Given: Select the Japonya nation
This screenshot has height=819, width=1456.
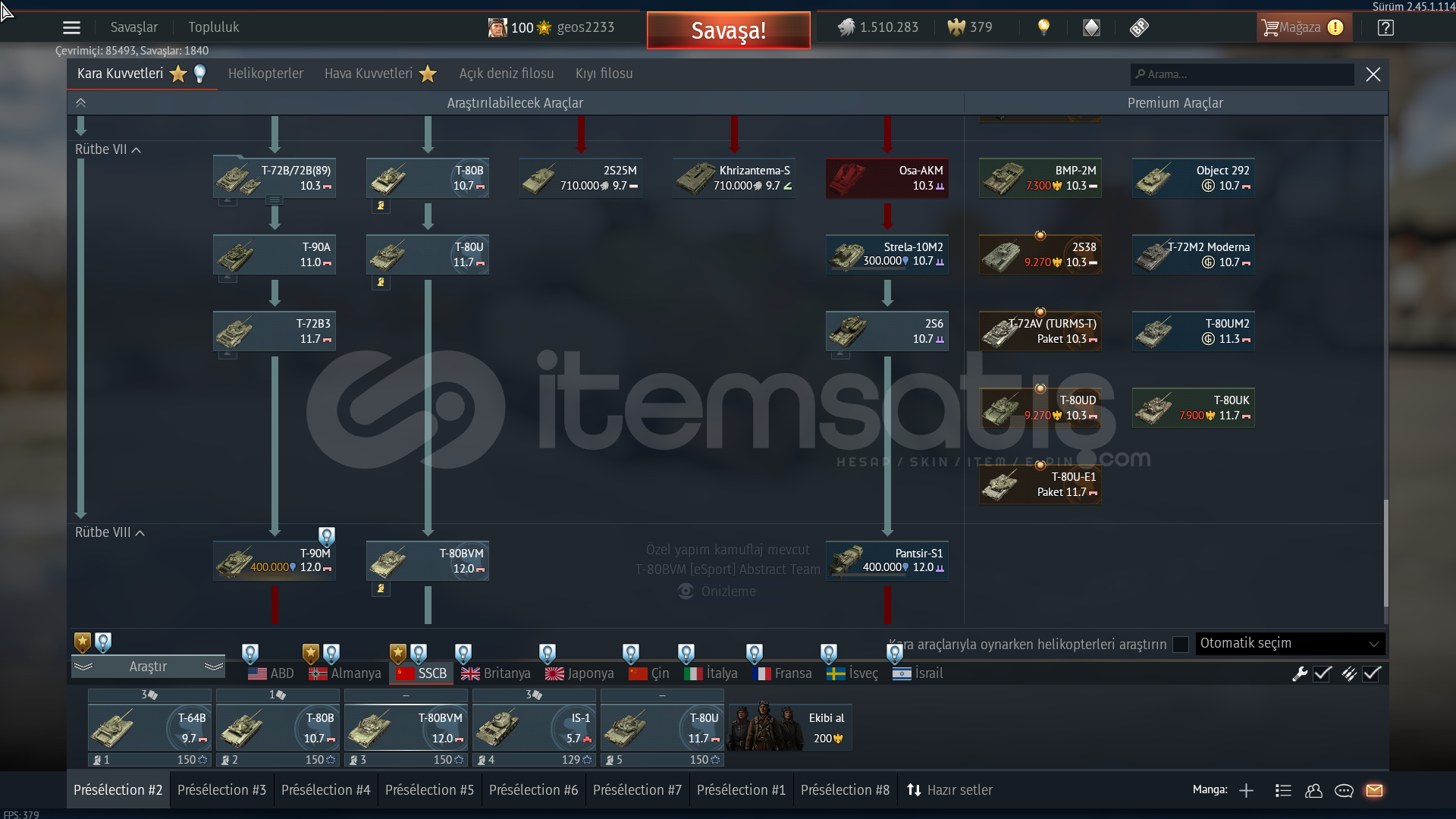Looking at the screenshot, I should (580, 673).
